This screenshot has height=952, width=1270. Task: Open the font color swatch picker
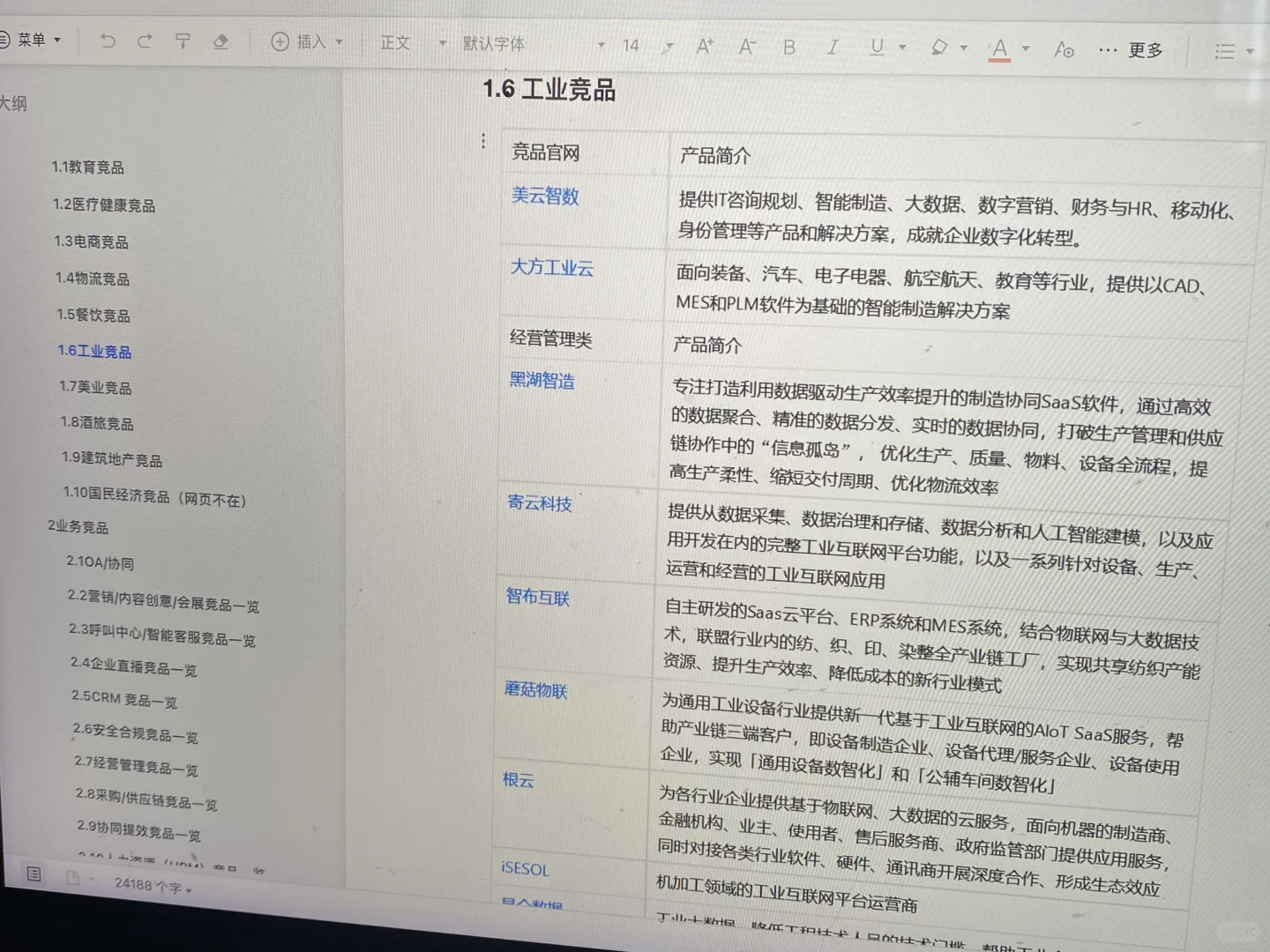tap(997, 50)
